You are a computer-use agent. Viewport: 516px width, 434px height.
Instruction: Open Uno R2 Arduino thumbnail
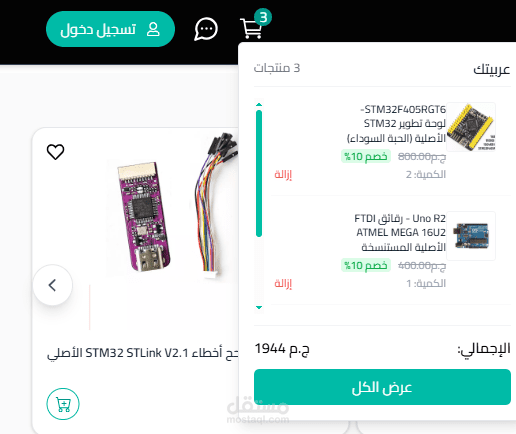tap(471, 236)
